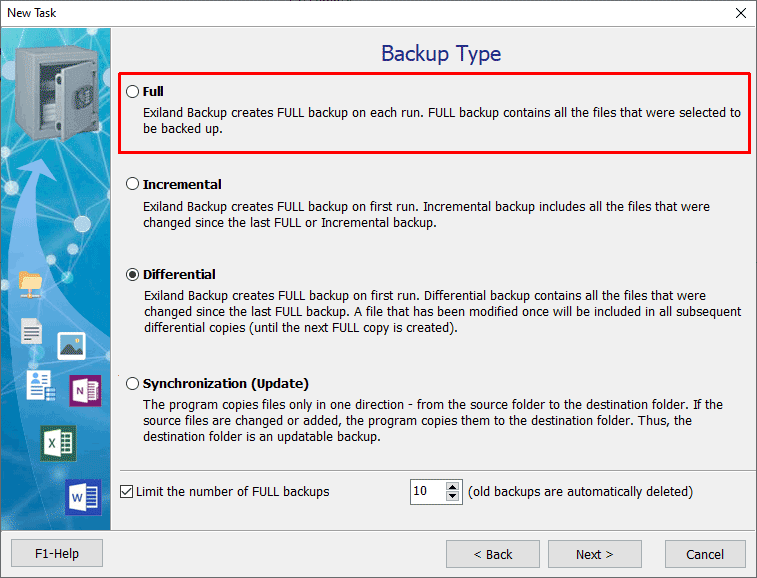Click the Word icon in the sidebar
The height and width of the screenshot is (578, 757).
point(84,497)
